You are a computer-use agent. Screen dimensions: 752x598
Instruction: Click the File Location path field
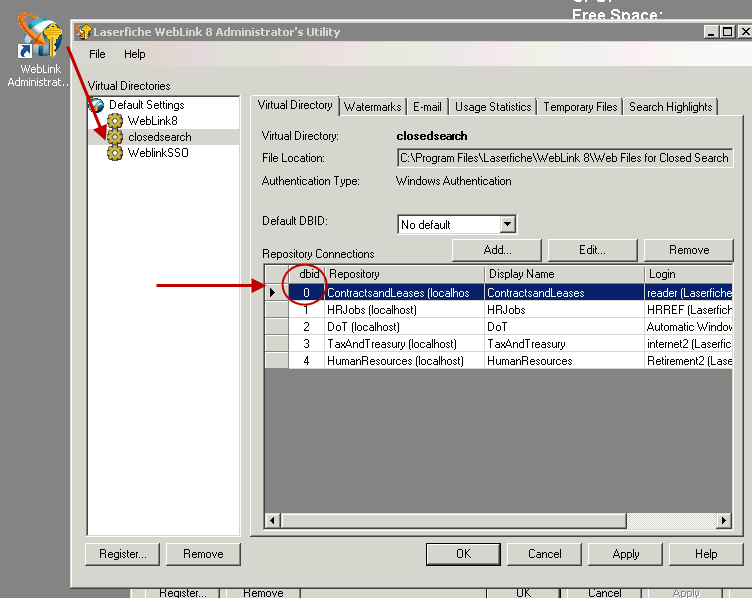point(565,158)
